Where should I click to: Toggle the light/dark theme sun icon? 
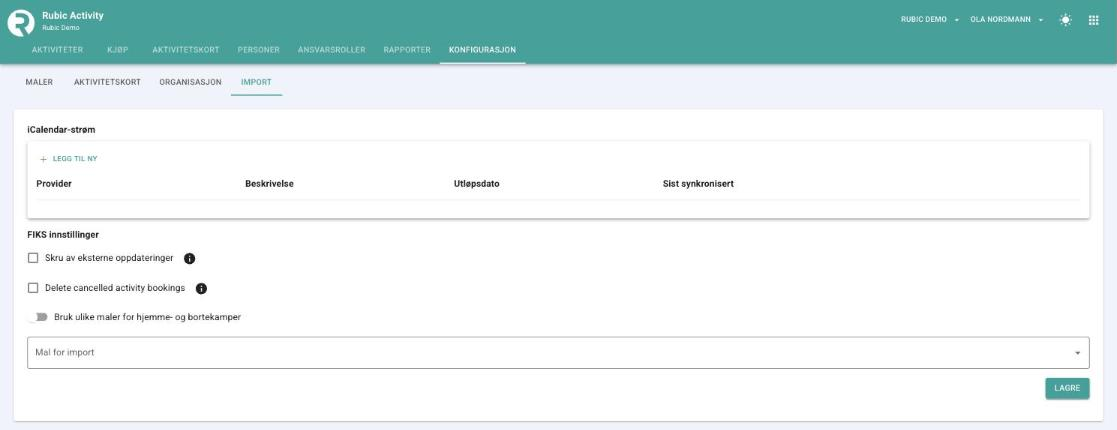click(1065, 20)
